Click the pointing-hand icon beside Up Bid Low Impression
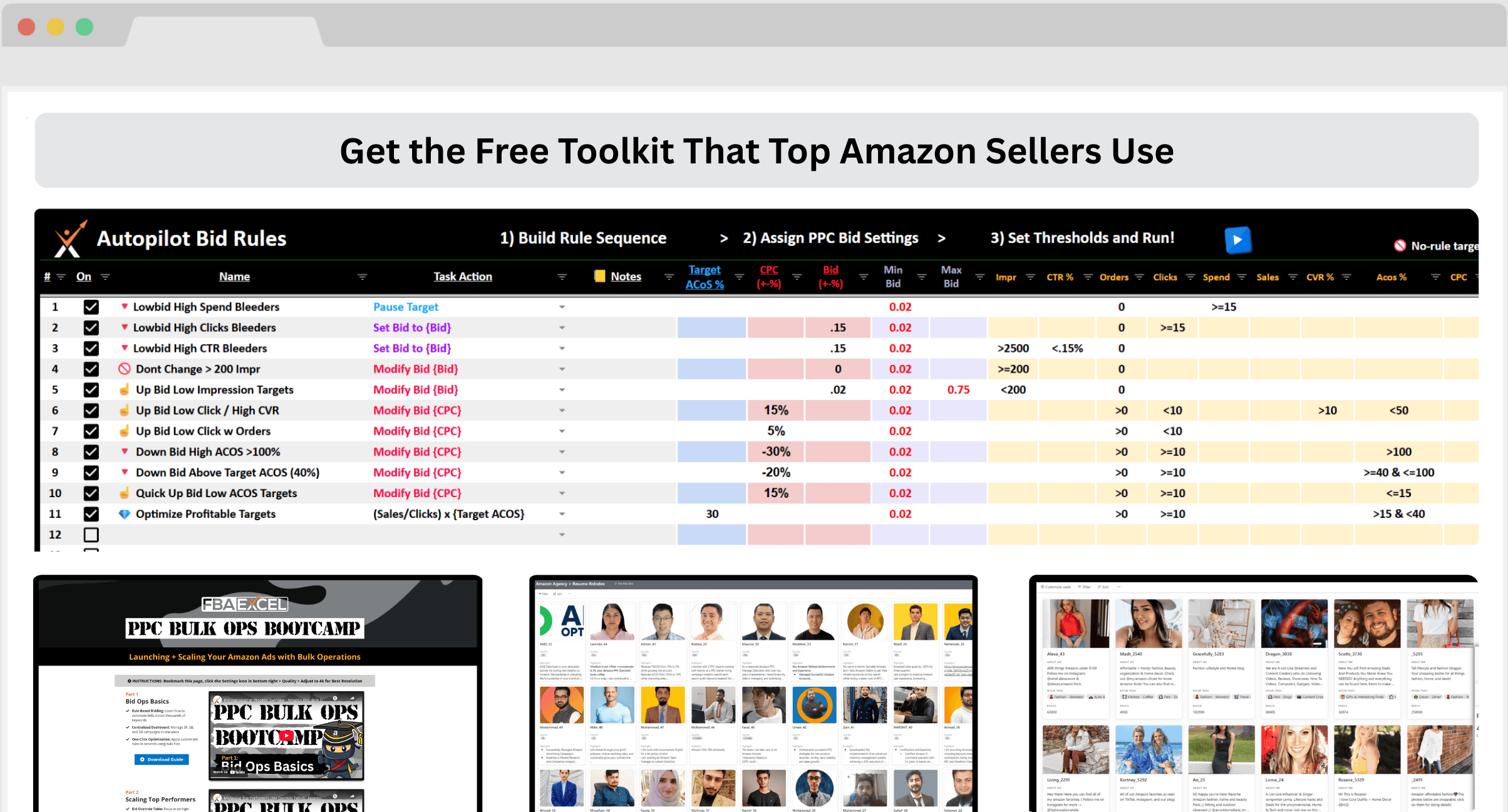 [124, 389]
